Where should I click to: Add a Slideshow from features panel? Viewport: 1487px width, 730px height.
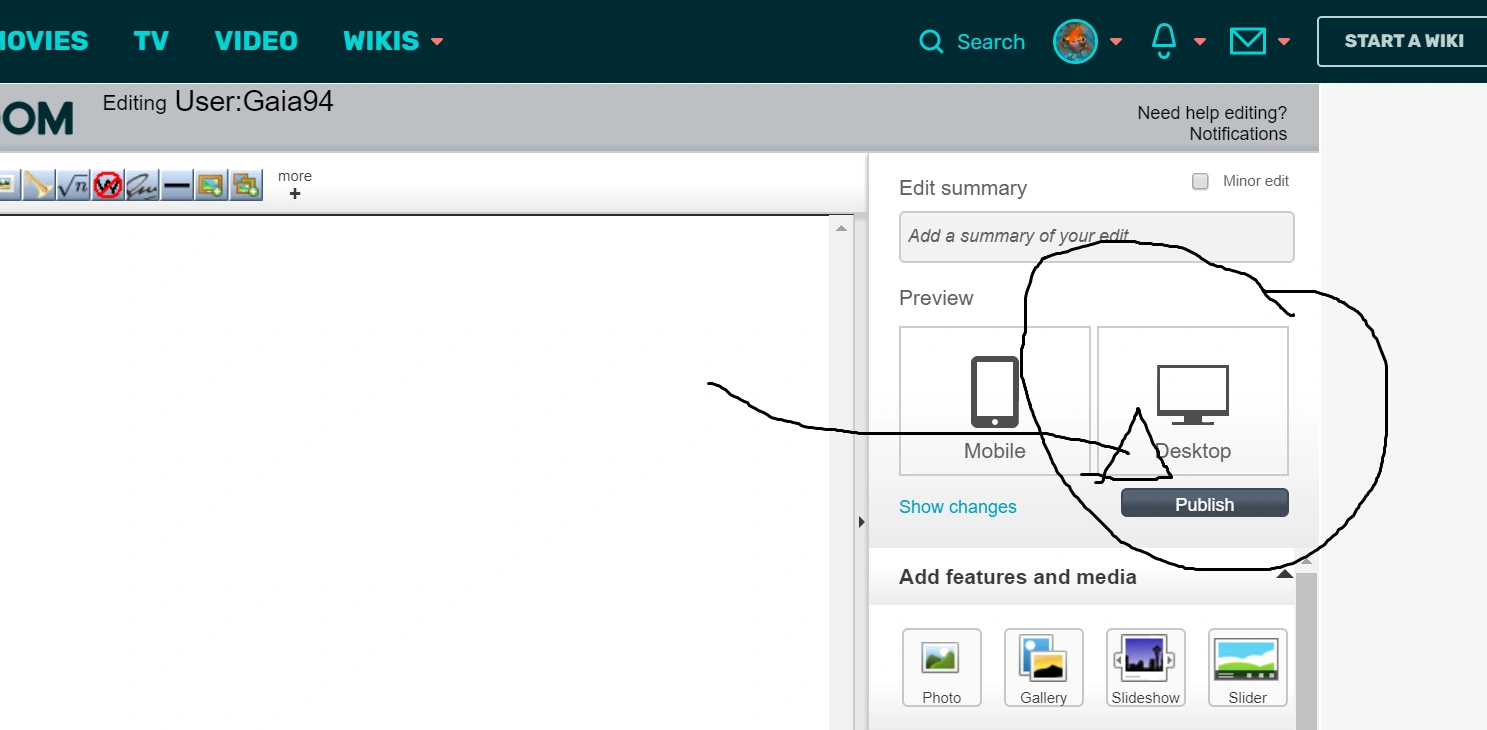(1145, 667)
